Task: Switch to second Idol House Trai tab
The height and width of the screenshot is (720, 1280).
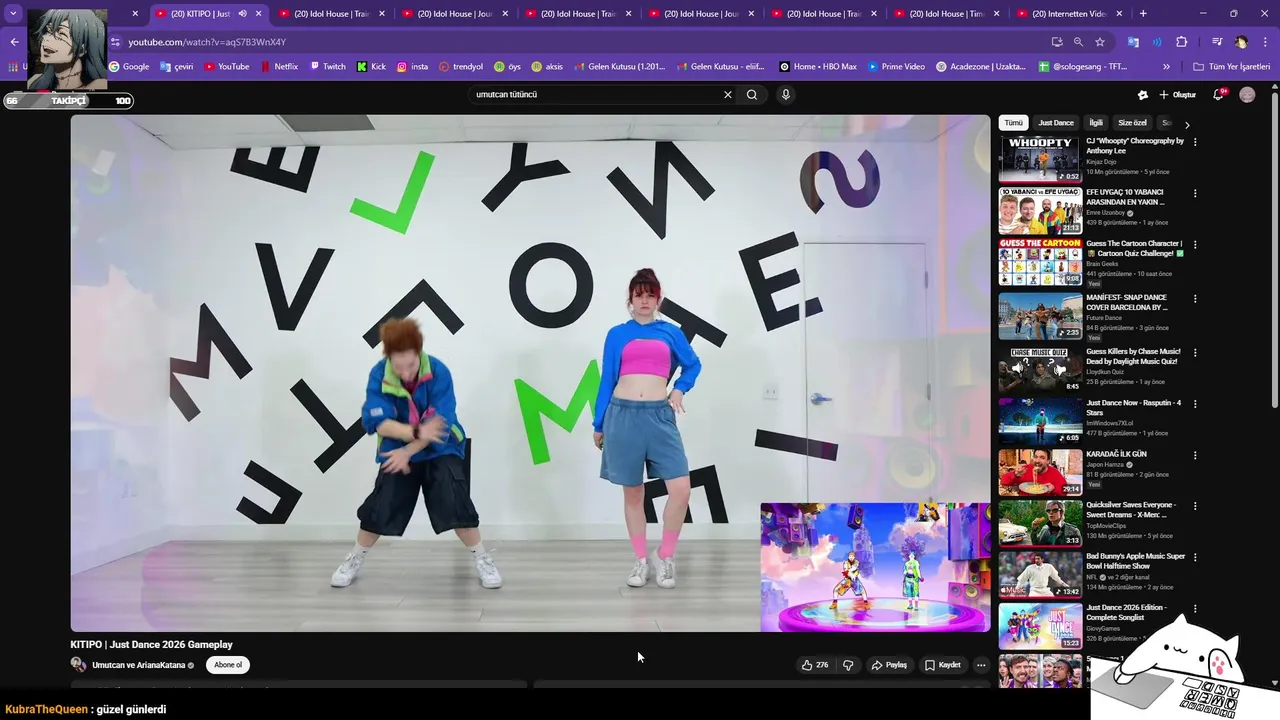Action: 579,14
